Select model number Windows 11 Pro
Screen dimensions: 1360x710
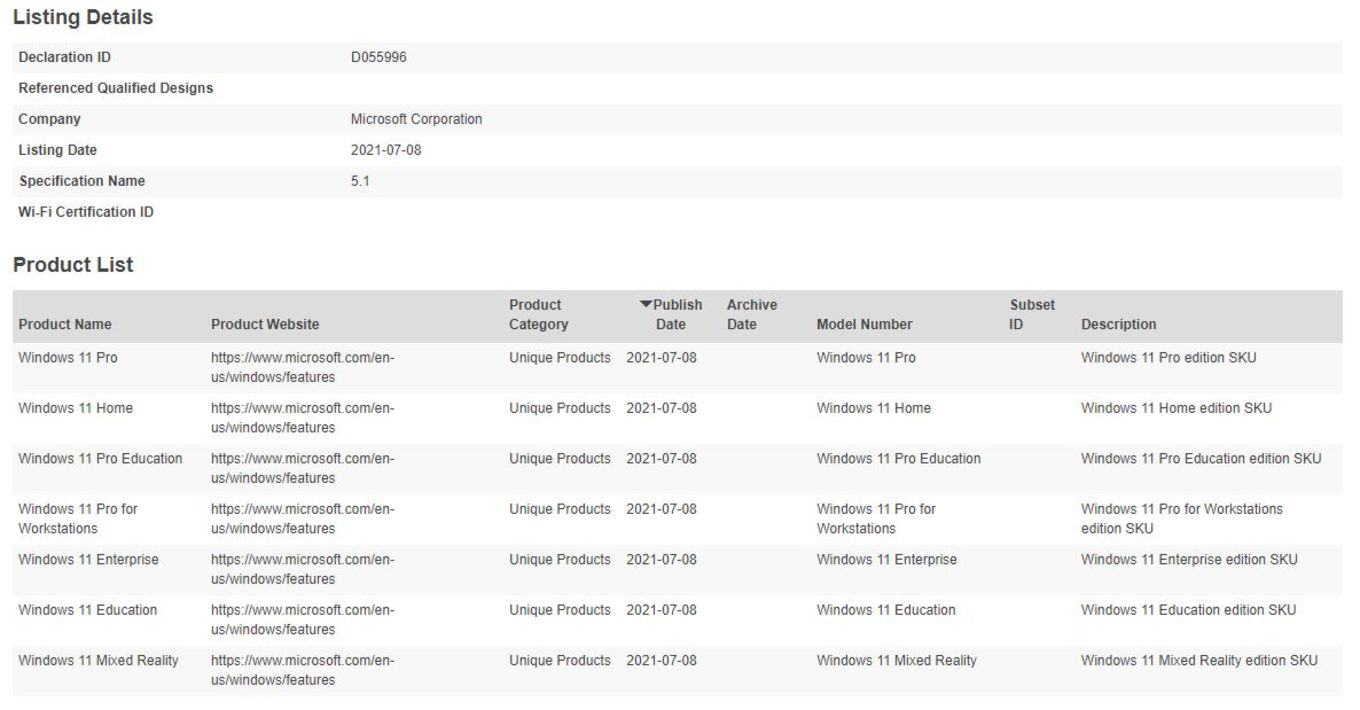coord(866,357)
